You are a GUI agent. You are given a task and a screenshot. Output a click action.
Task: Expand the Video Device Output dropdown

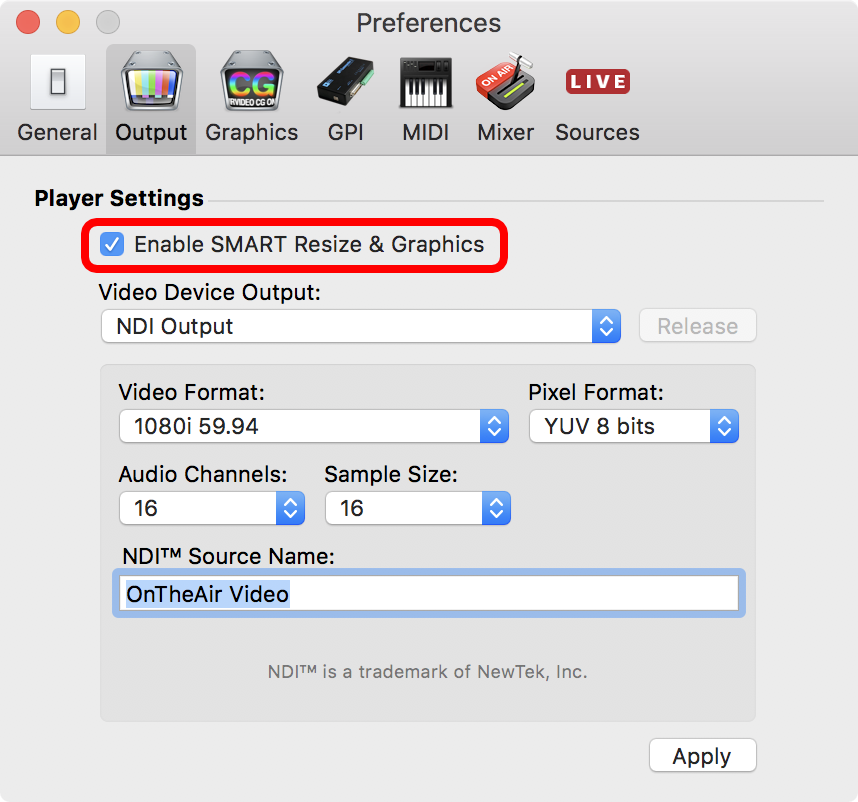361,327
